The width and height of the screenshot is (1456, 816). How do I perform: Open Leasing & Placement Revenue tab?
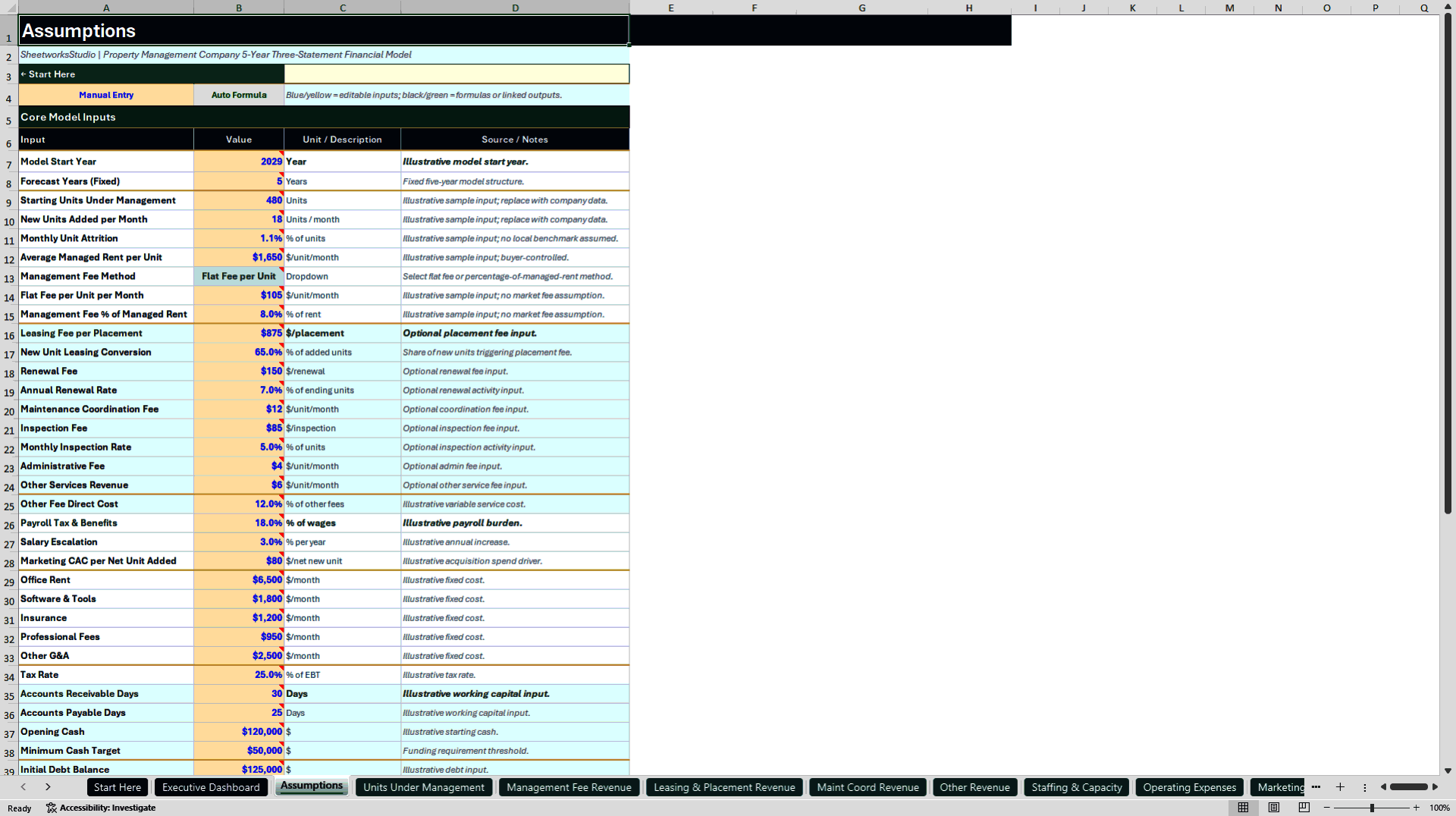click(724, 787)
